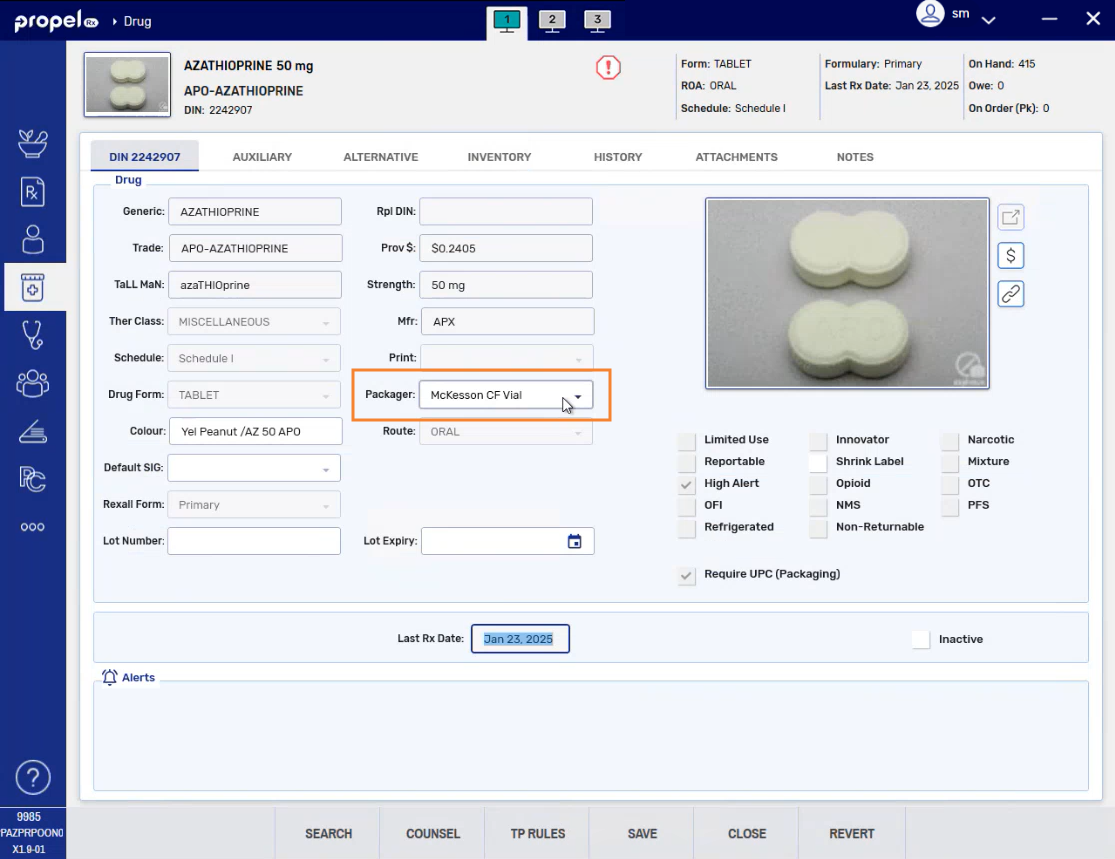Click the stethoscope prescriber icon in sidebar
Screen dimensions: 1115x859
coord(33,335)
